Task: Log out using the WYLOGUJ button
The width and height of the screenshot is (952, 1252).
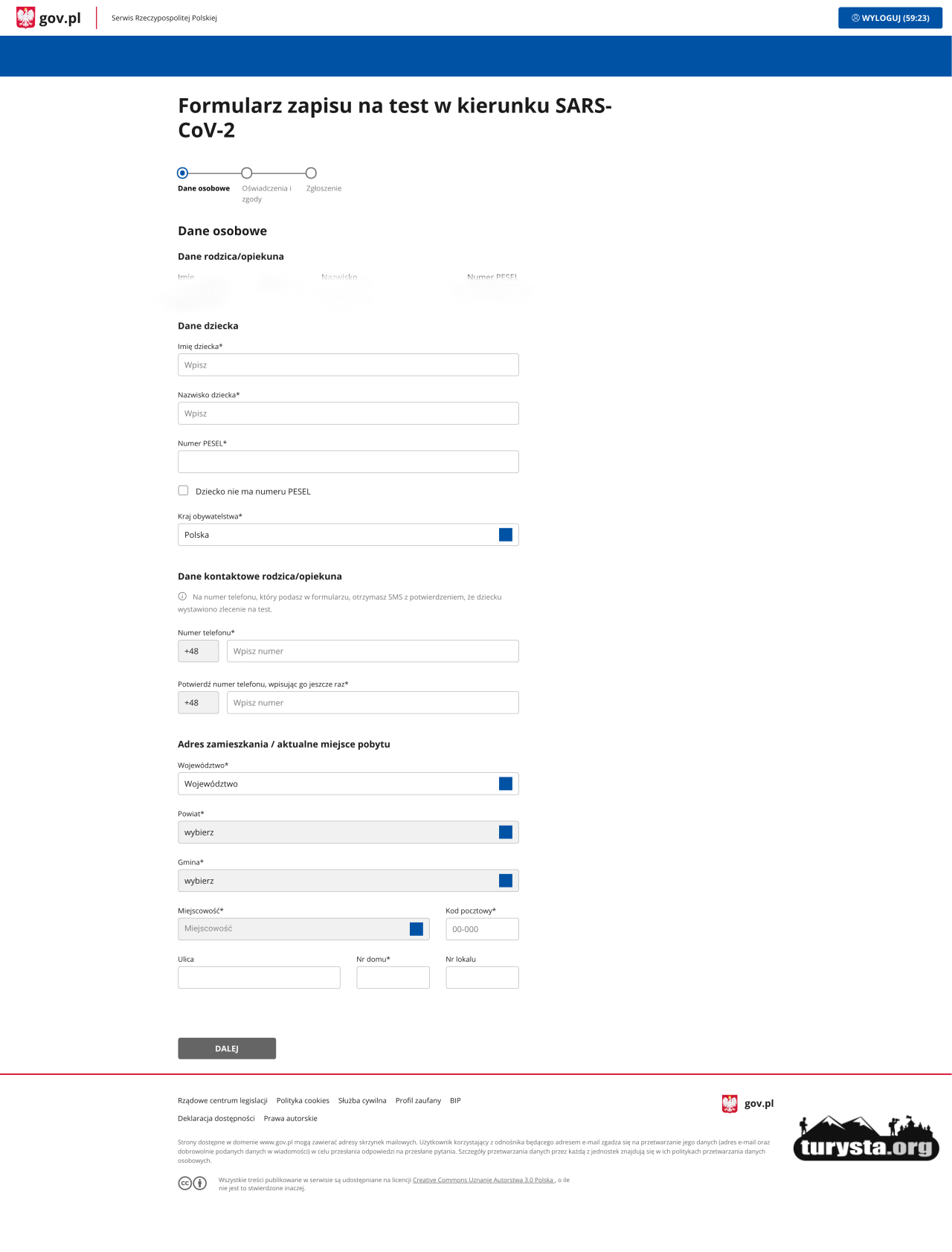Action: pos(890,18)
